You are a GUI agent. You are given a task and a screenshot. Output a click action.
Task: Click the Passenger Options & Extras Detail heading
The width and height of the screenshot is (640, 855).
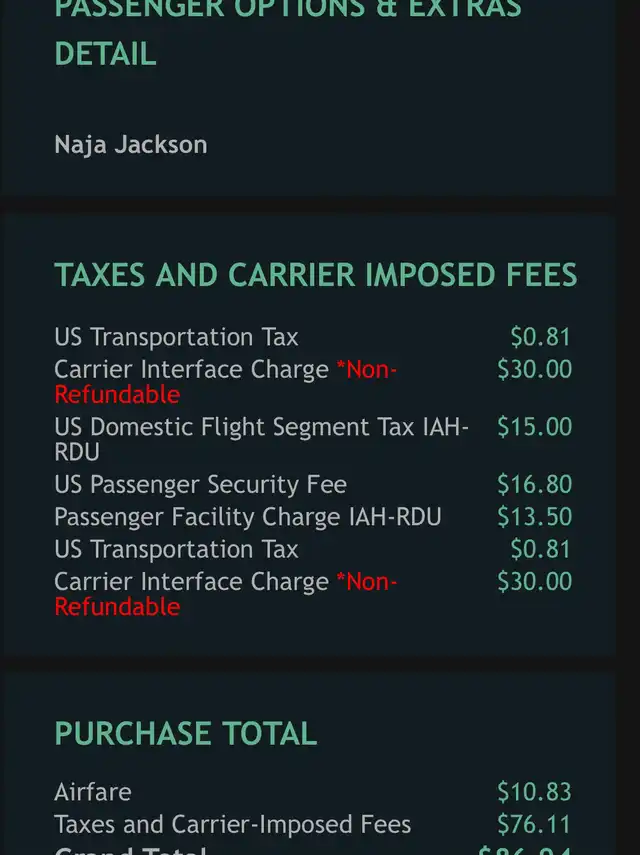click(287, 30)
